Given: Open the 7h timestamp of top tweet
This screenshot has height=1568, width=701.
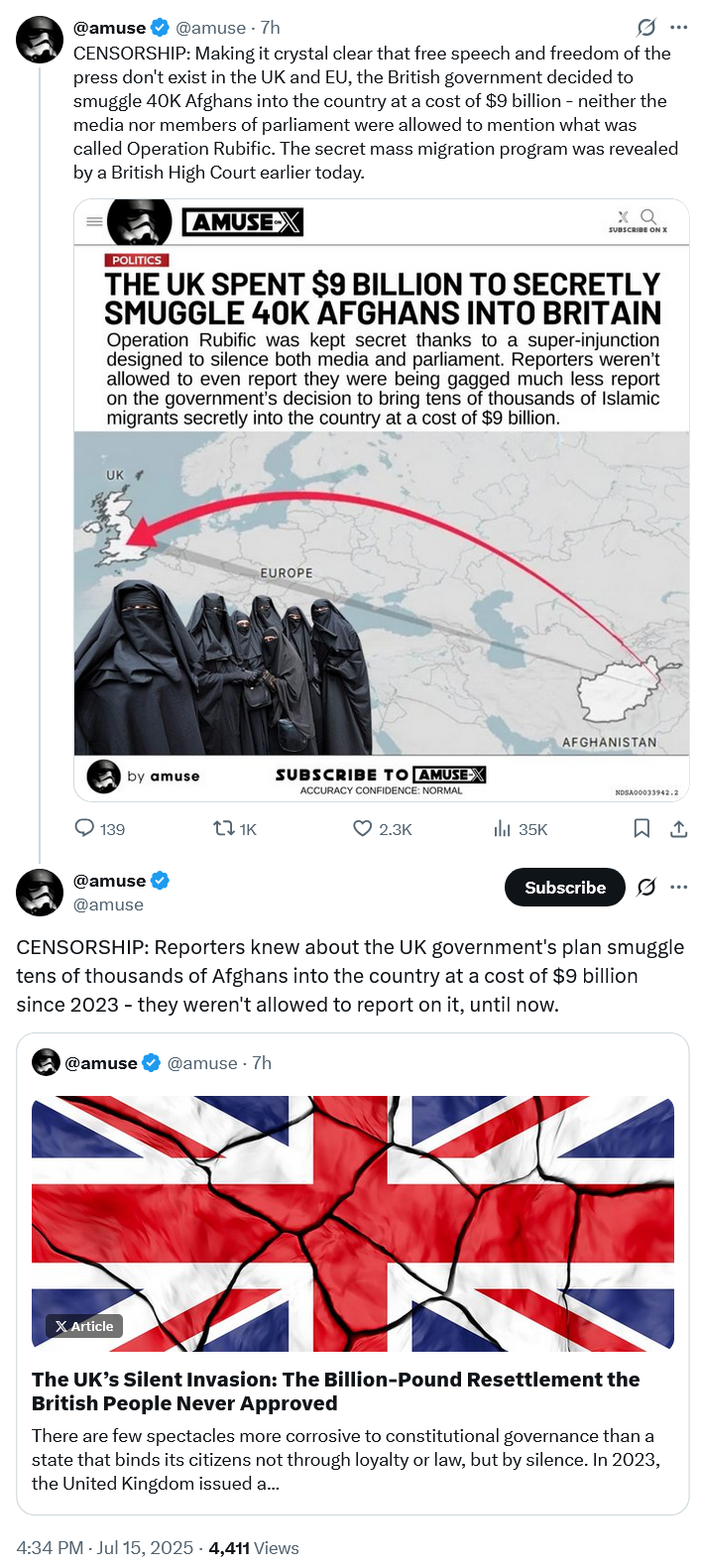Looking at the screenshot, I should pos(271,28).
